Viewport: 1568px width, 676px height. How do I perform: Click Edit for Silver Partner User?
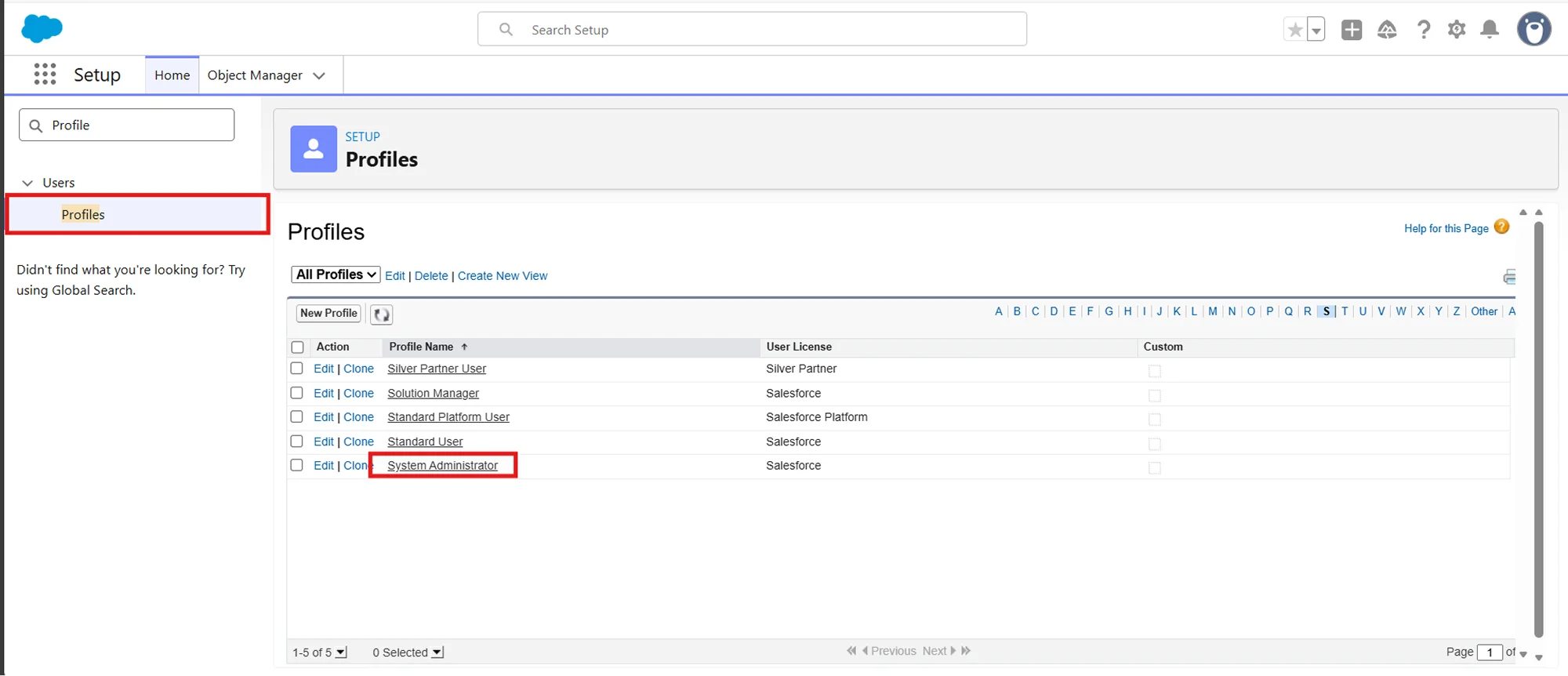[x=324, y=369]
